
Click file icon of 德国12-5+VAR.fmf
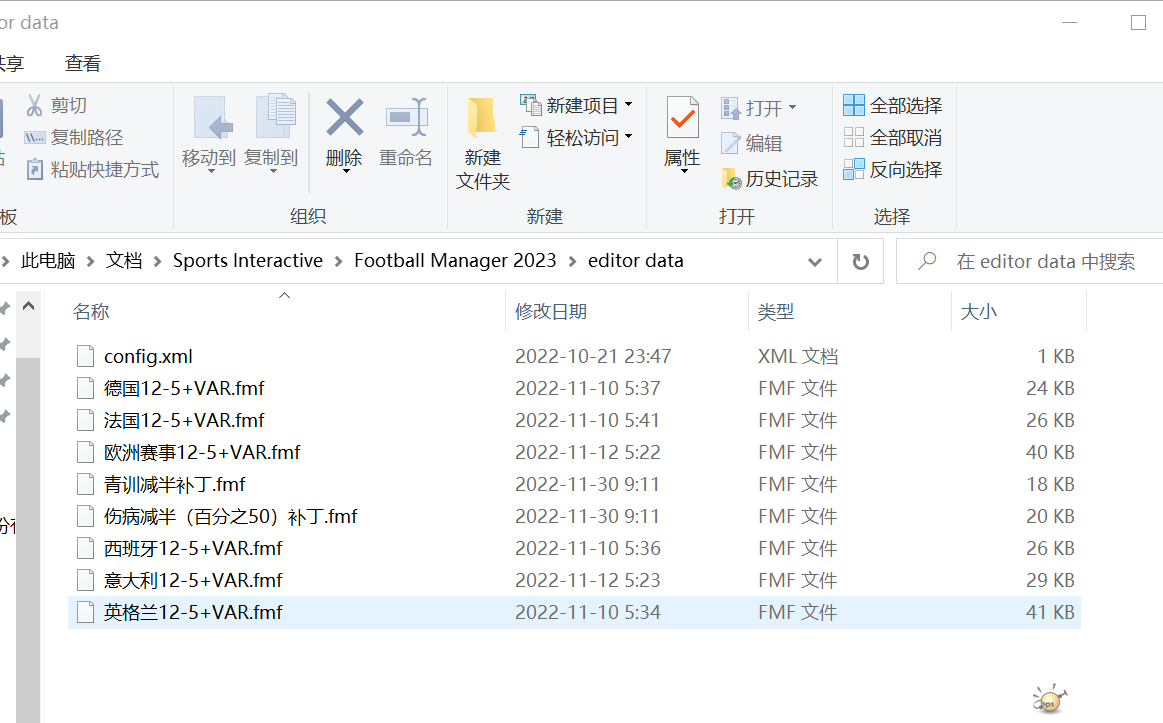[85, 389]
